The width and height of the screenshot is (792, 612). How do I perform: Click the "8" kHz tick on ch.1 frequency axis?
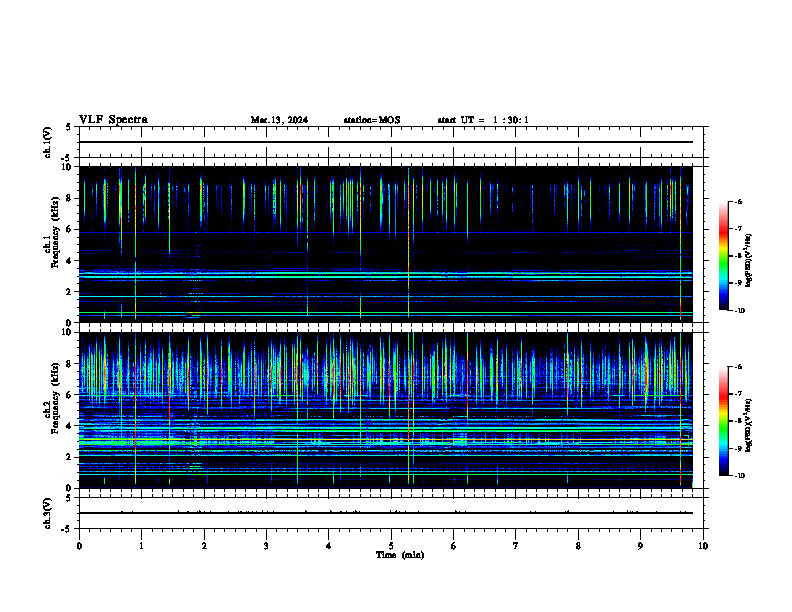click(69, 198)
